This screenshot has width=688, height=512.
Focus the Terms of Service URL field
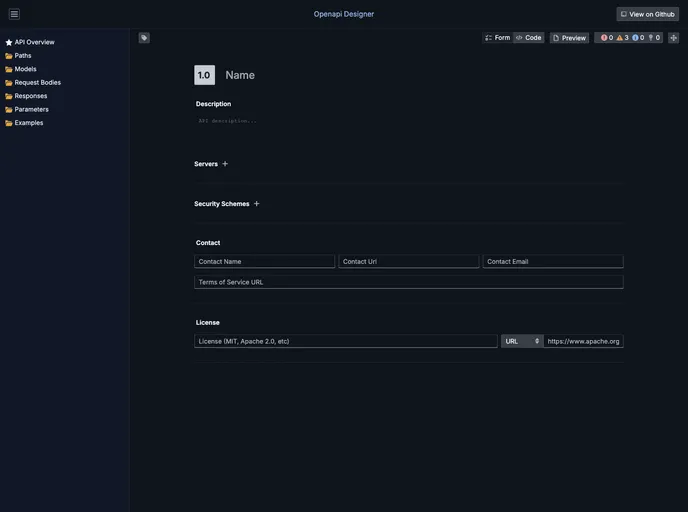(x=408, y=282)
